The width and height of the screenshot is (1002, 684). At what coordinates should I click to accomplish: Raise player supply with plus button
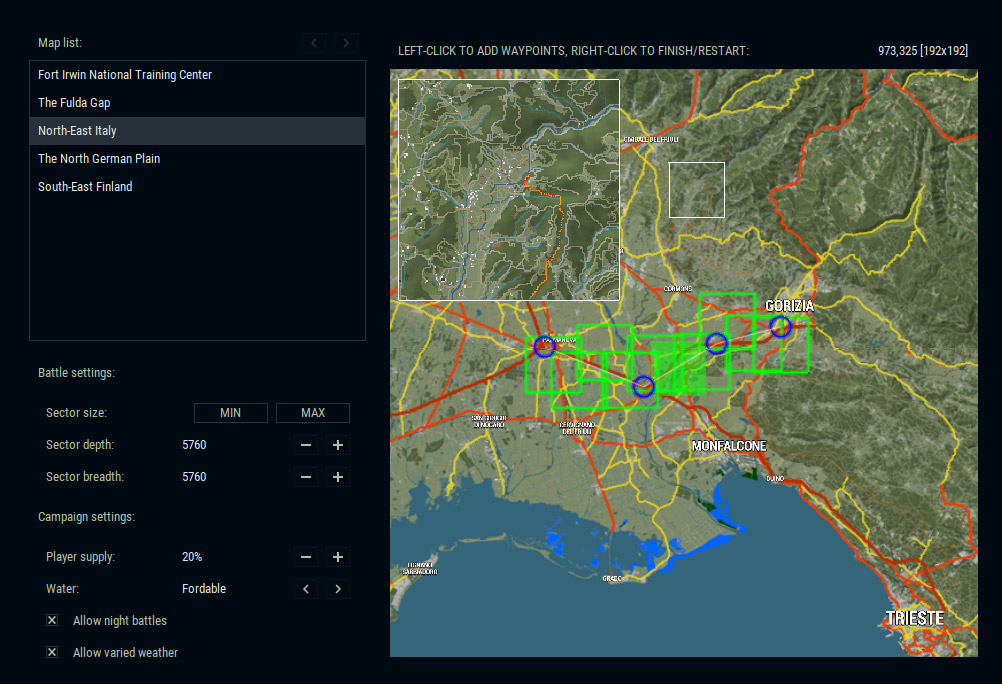[x=338, y=557]
